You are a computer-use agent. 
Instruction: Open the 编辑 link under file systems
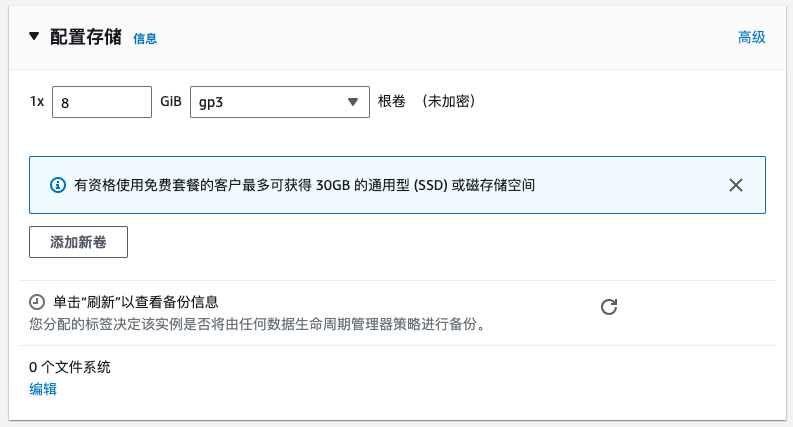click(x=43, y=389)
